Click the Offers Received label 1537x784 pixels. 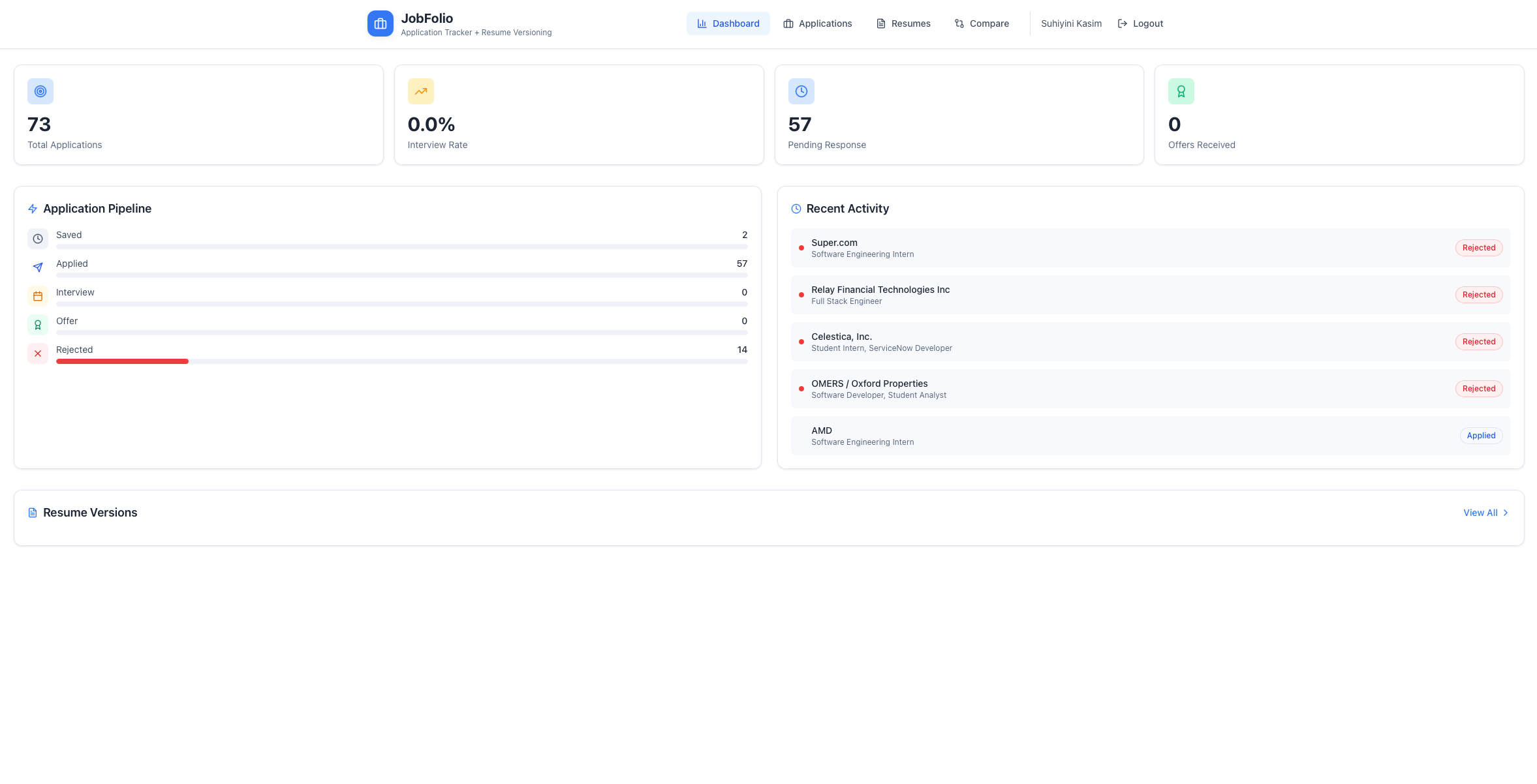[x=1202, y=145]
